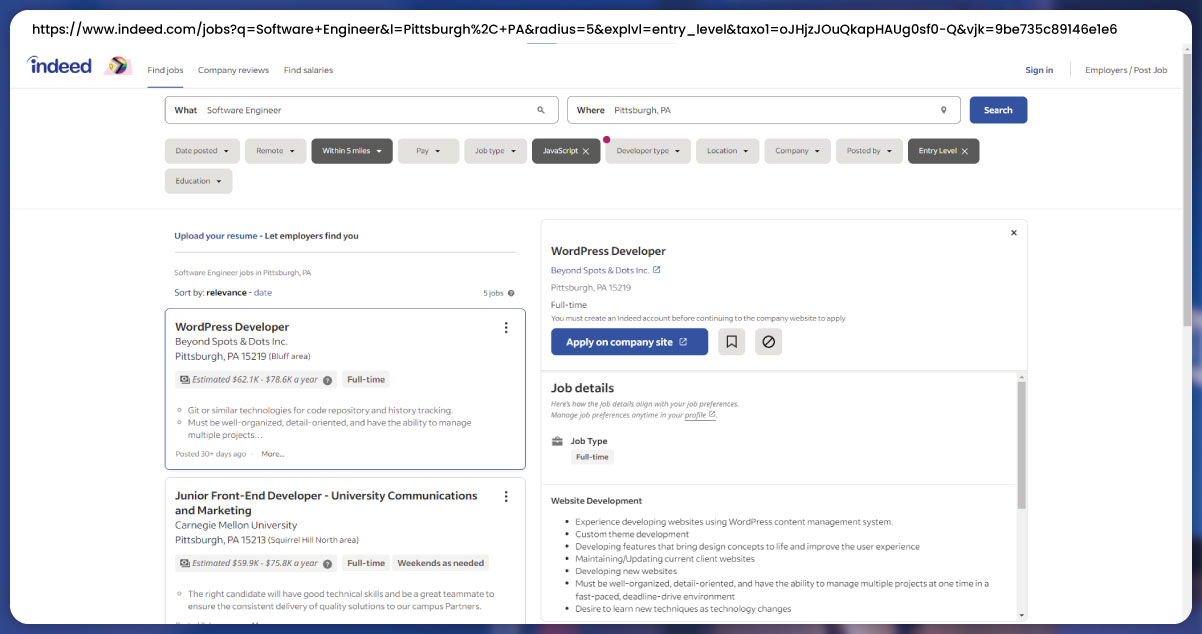Open the Find salaries tab
Image resolution: width=1202 pixels, height=634 pixels.
(x=308, y=70)
